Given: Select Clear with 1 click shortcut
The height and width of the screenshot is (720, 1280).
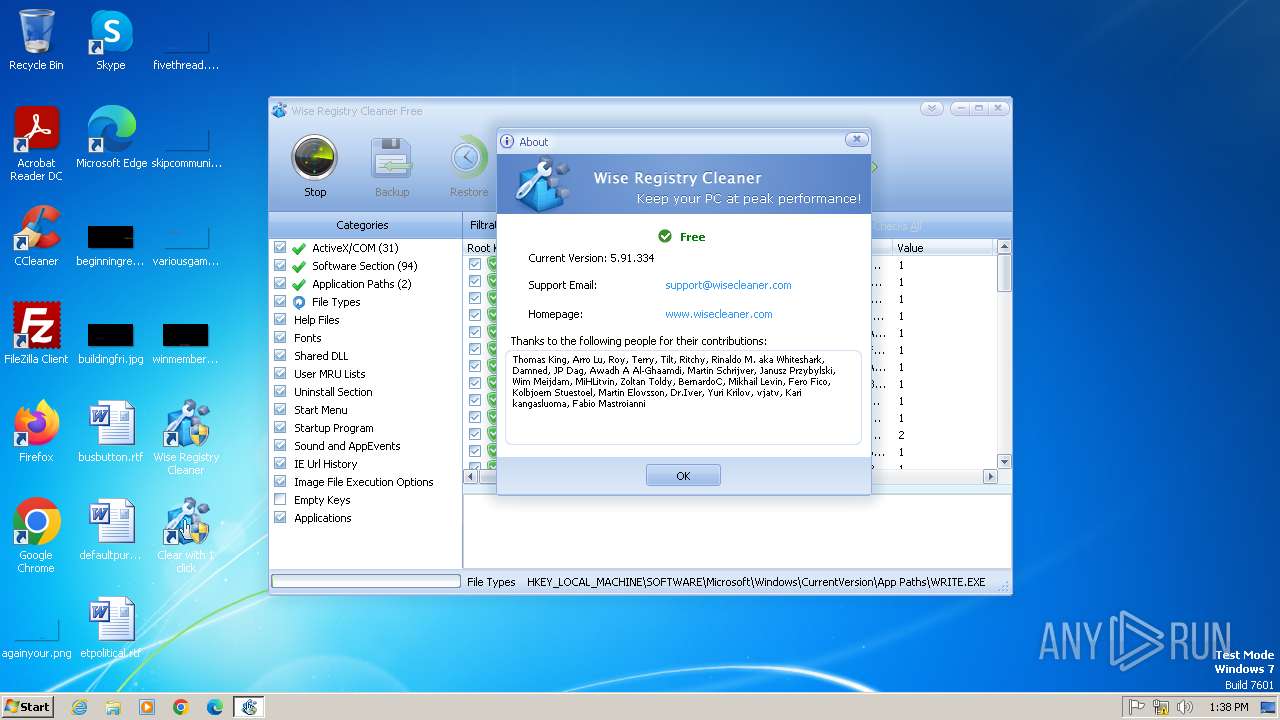Looking at the screenshot, I should pos(186,536).
